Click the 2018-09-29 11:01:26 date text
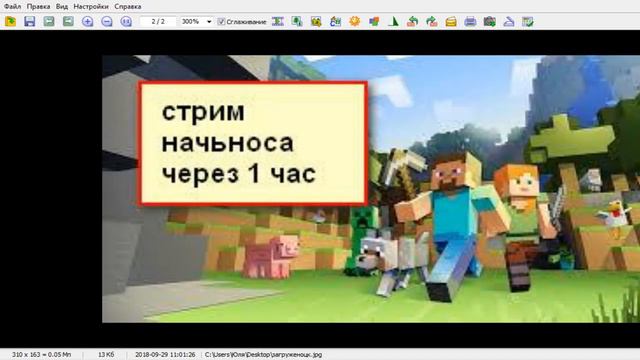Image resolution: width=640 pixels, height=360 pixels. [x=165, y=355]
